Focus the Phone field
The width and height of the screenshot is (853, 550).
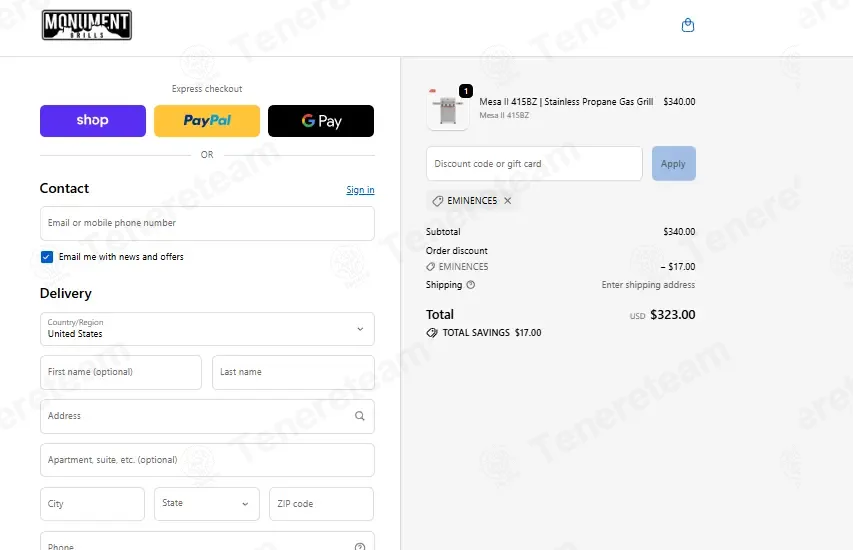(207, 541)
